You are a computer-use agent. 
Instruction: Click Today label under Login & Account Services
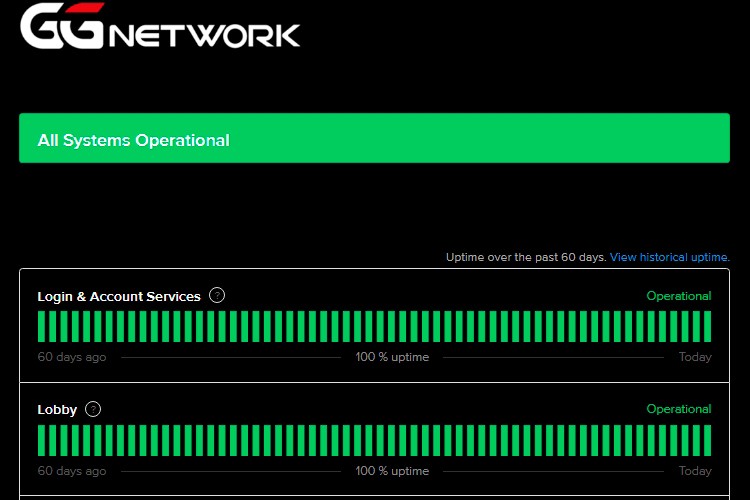tap(695, 357)
